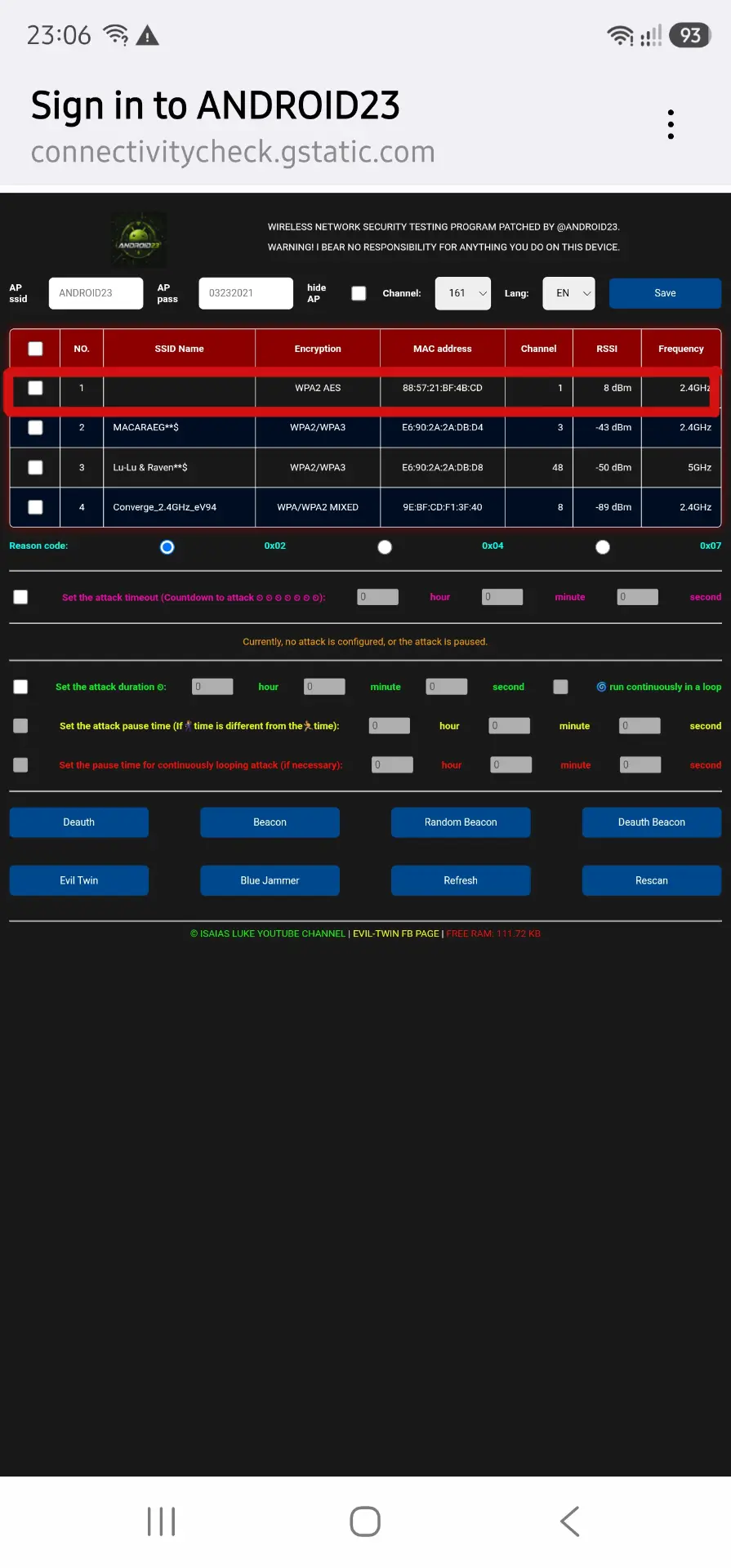Select the checkbox for network row 1

[35, 388]
